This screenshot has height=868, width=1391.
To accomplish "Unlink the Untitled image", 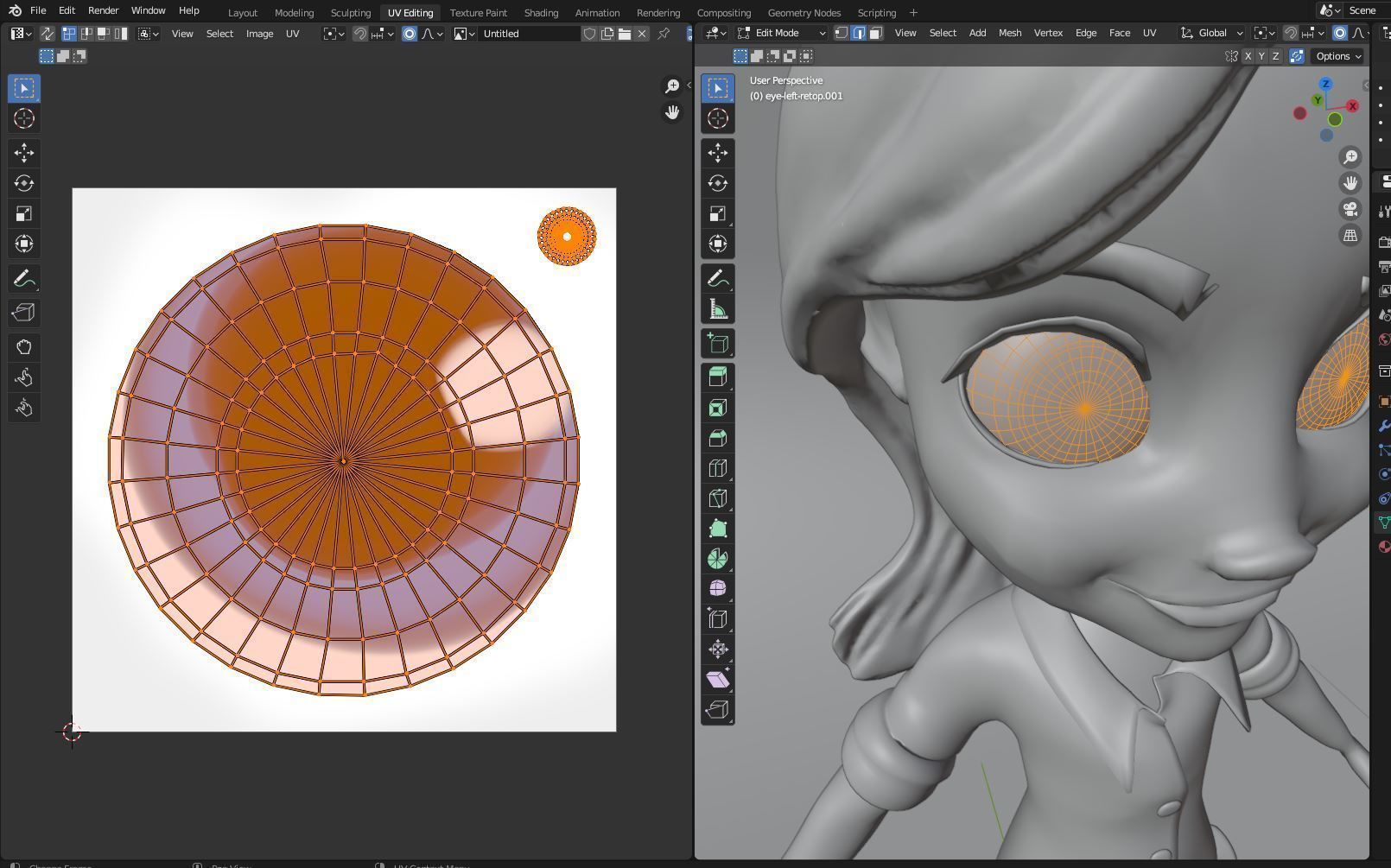I will [x=642, y=34].
